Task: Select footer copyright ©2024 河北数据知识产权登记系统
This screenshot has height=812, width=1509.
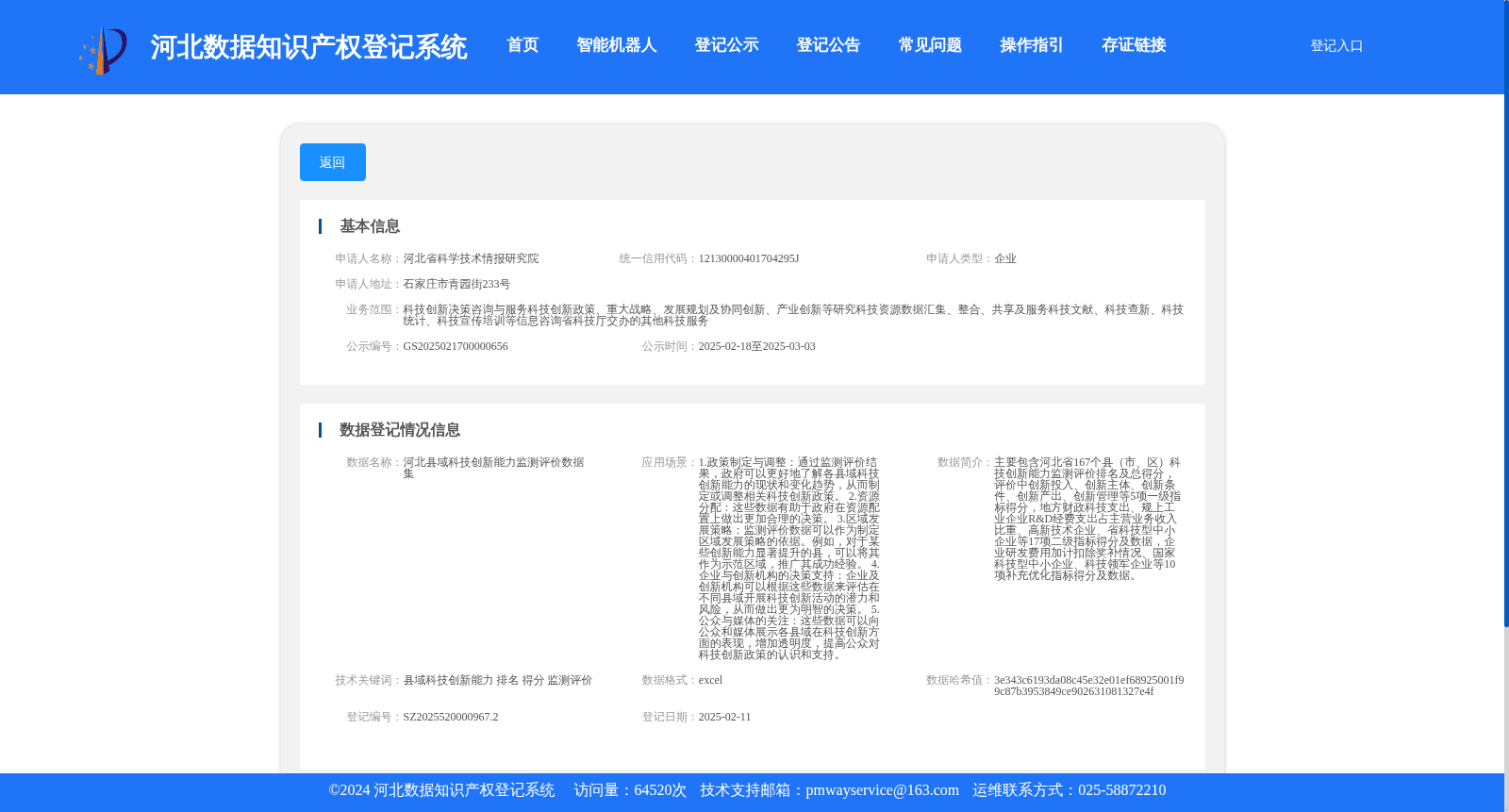Action: pyautogui.click(x=441, y=790)
